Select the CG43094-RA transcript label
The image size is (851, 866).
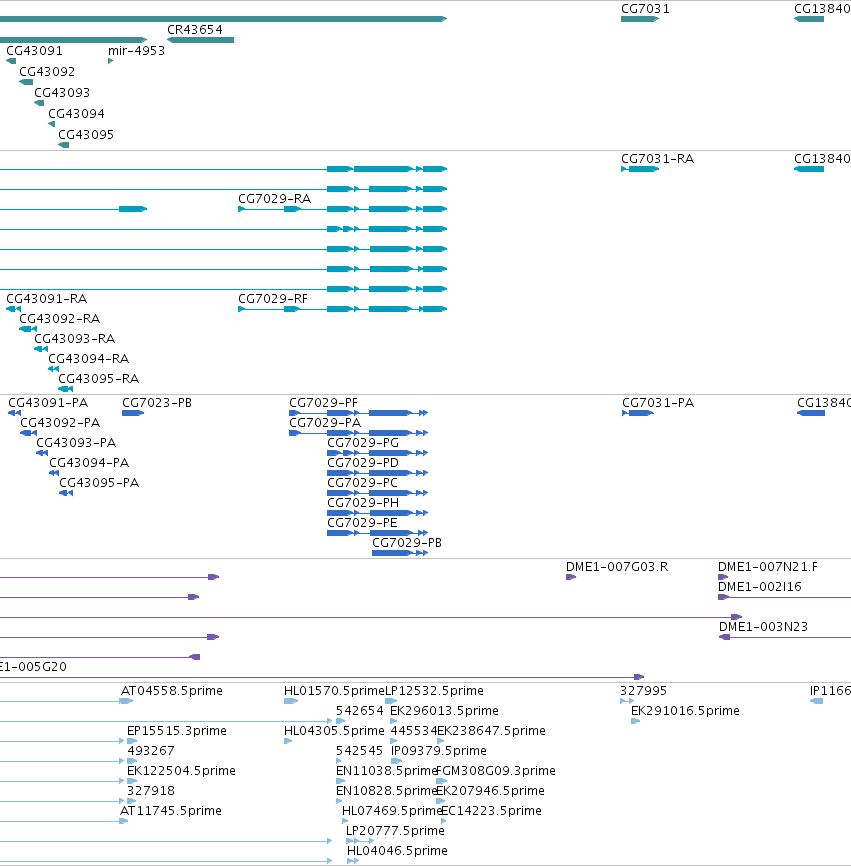point(88,358)
